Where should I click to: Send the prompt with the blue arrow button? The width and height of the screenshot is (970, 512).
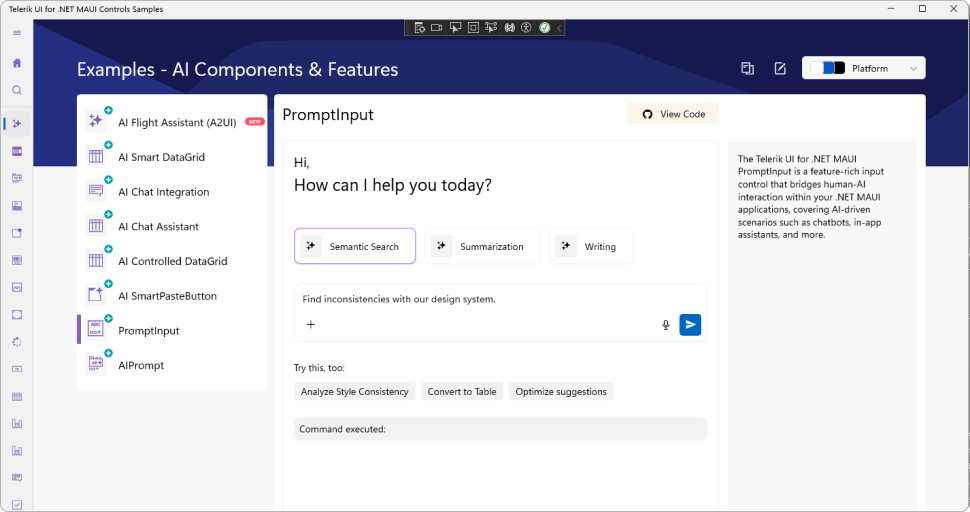690,325
